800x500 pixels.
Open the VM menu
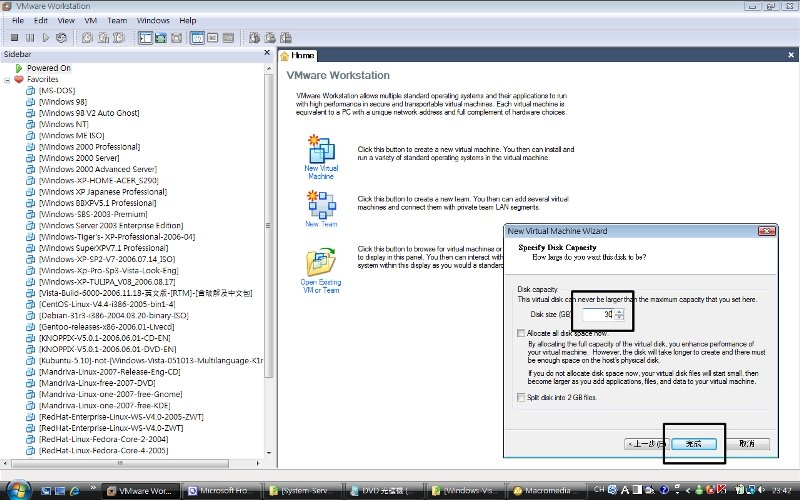point(91,20)
